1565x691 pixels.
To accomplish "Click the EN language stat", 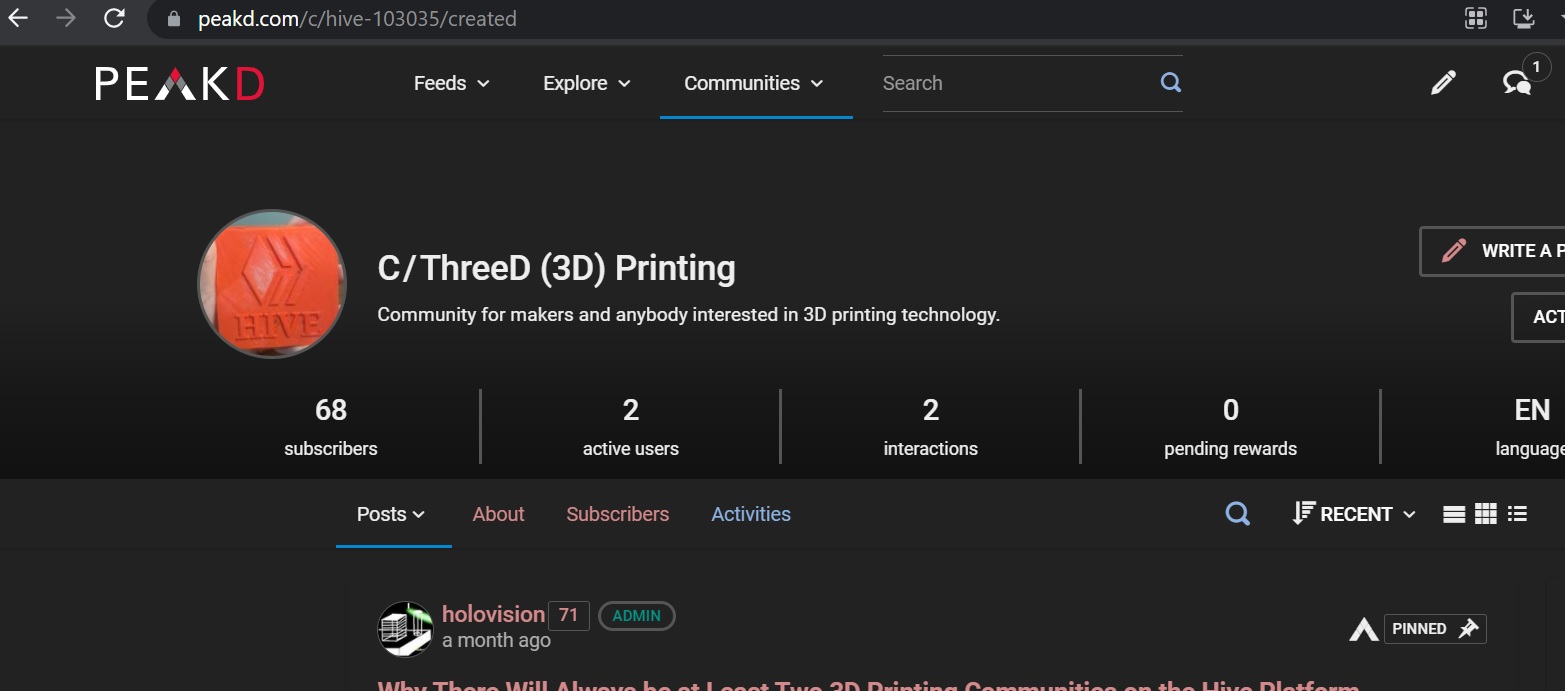I will click(1530, 427).
